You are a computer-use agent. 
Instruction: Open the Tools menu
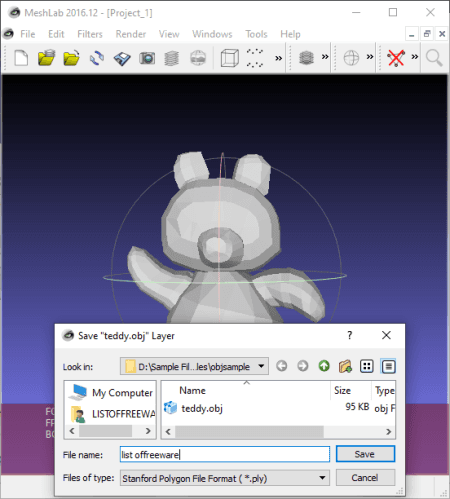pos(256,34)
